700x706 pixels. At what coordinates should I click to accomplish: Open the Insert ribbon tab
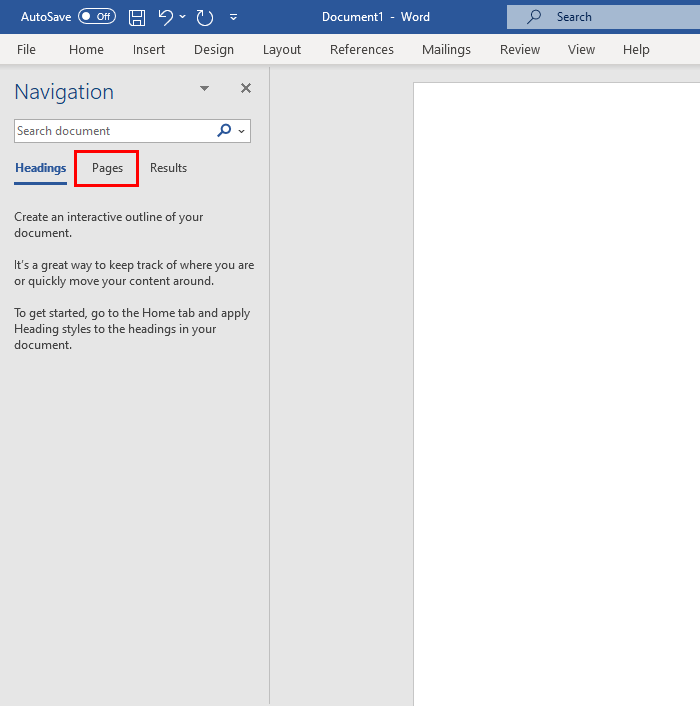[149, 50]
